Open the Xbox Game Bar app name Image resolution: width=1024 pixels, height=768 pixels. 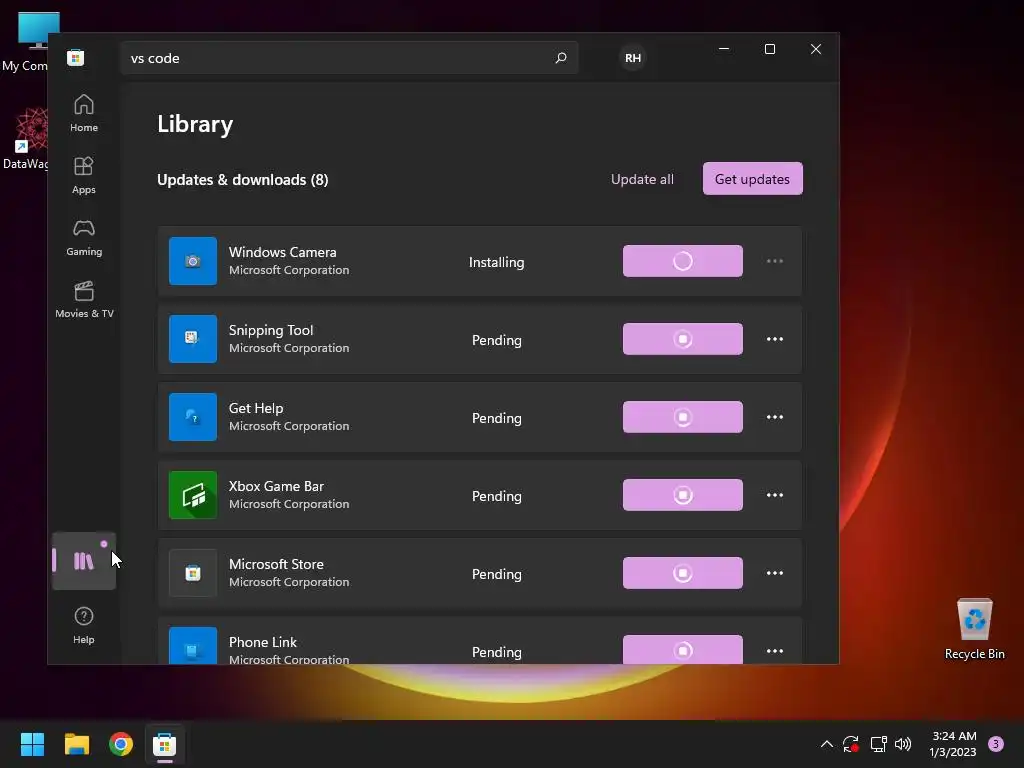click(x=276, y=487)
